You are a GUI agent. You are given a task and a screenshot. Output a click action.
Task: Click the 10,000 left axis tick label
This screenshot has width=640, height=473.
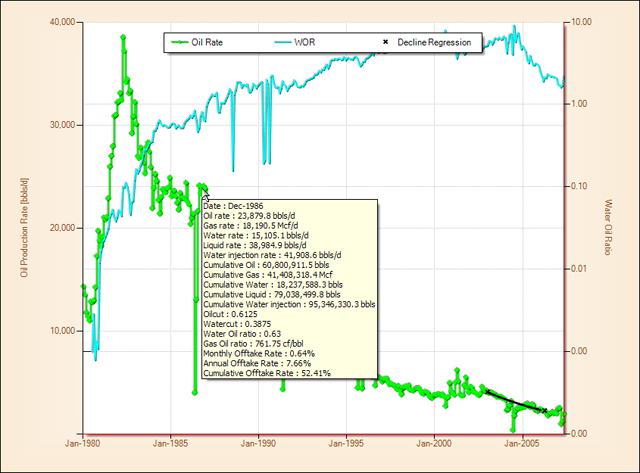58,331
